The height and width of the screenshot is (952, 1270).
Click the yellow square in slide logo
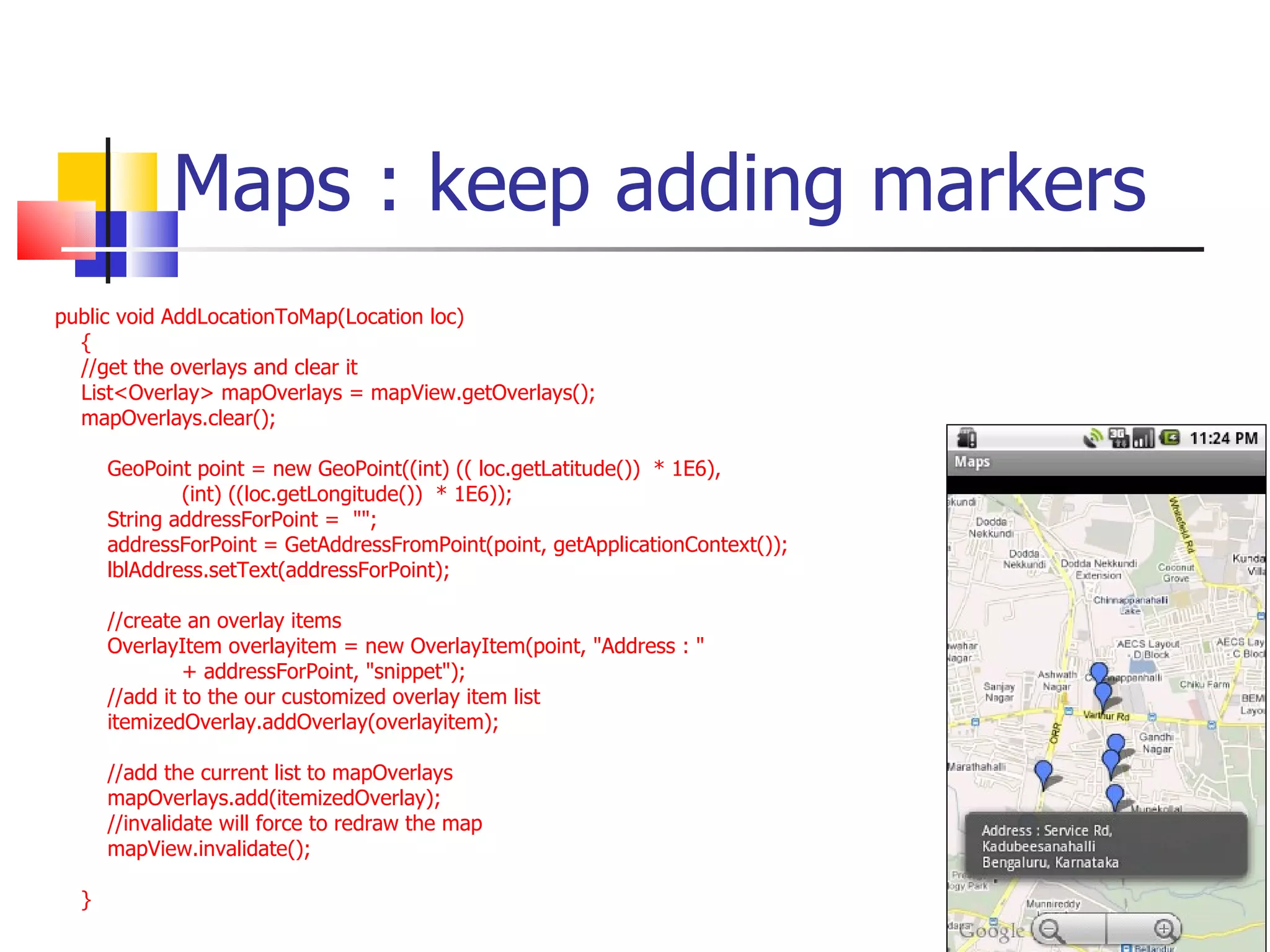[82, 177]
